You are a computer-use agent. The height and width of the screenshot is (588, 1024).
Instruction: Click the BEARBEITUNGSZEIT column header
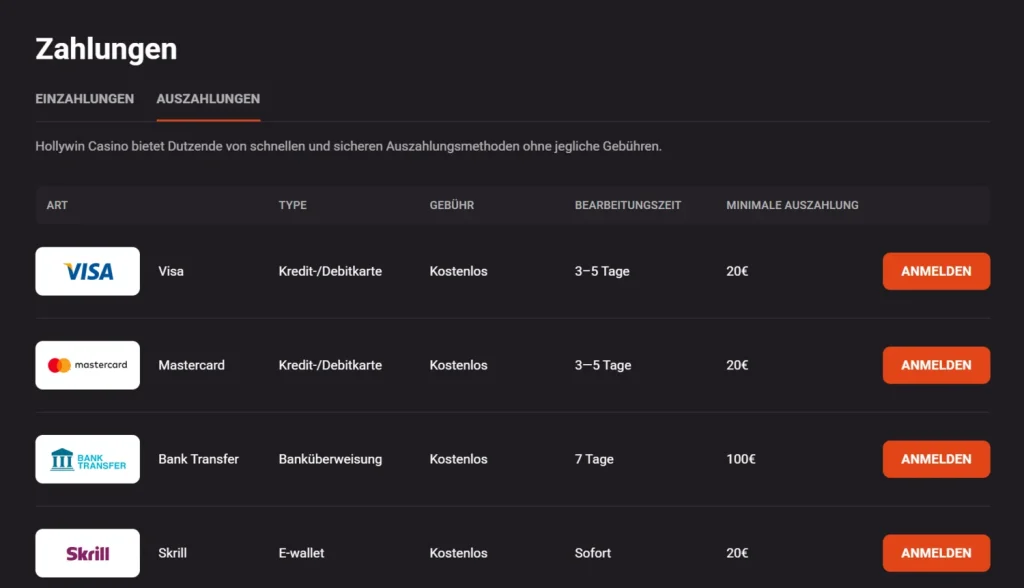pyautogui.click(x=628, y=205)
